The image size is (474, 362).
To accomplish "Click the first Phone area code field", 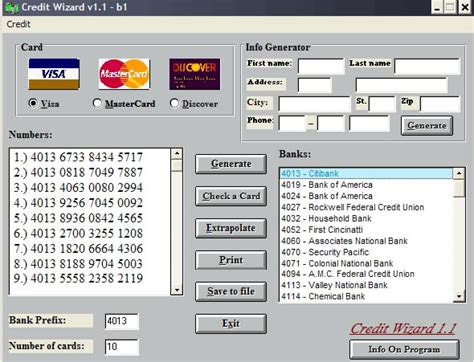I will click(292, 123).
